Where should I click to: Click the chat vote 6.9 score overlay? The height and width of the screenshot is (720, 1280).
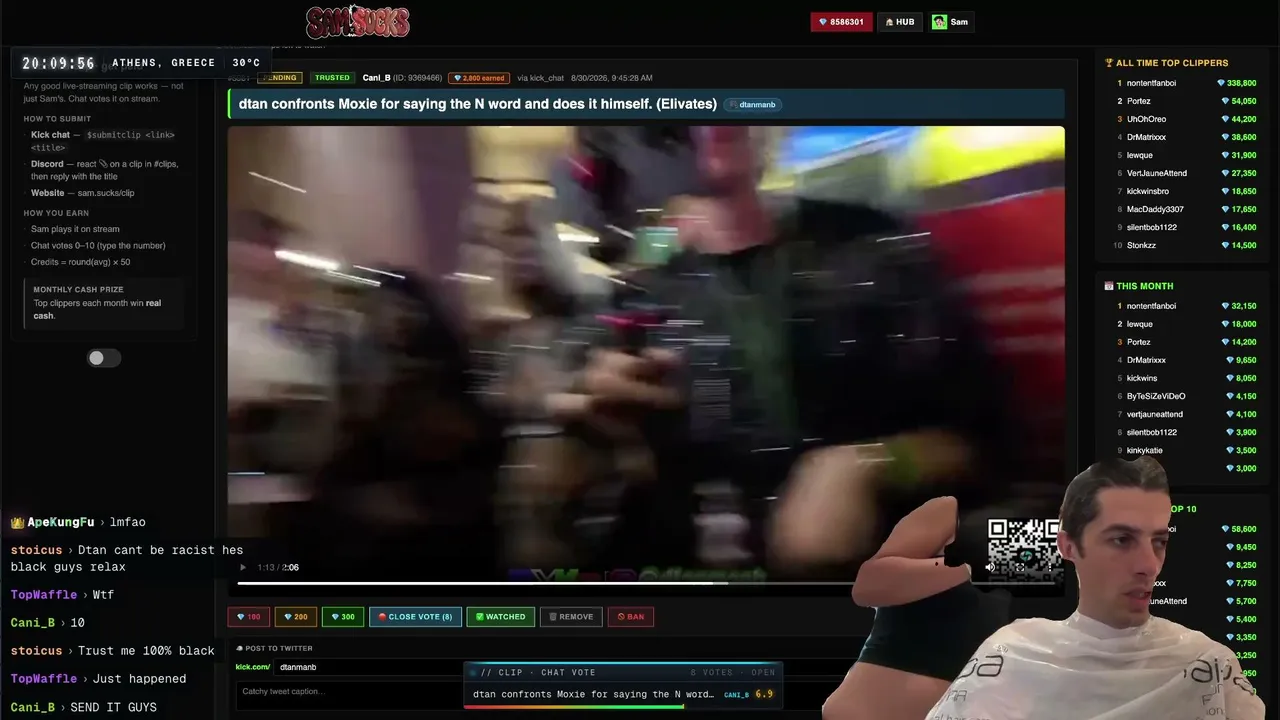764,694
